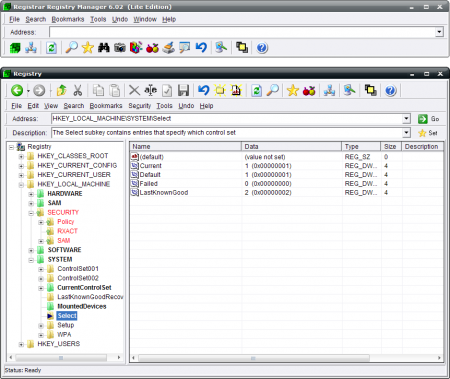Click the yellow star bookmark icon in Registry toolbar
Screen dimensions: 450x379
292,90
